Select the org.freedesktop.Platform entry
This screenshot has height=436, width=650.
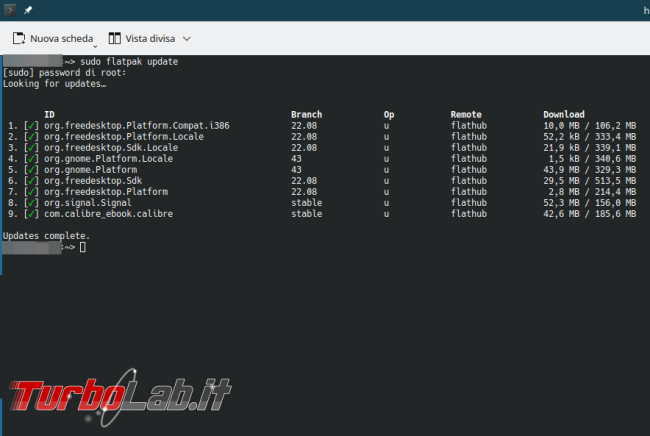click(106, 192)
